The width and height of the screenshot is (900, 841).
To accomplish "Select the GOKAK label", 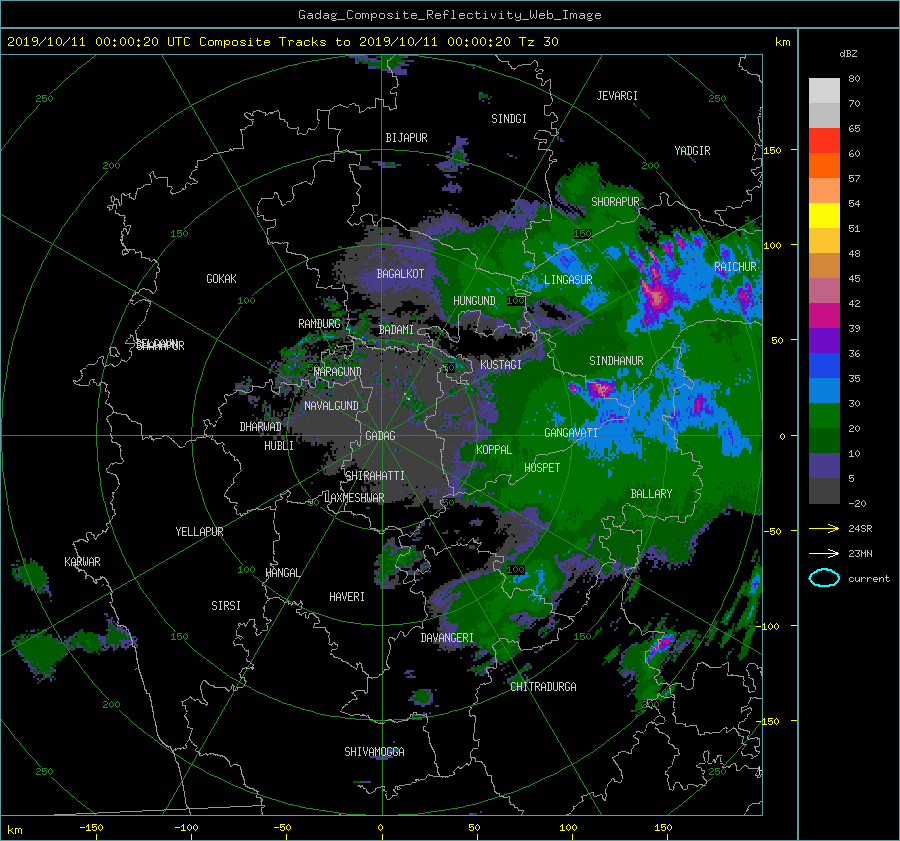I will coord(222,279).
